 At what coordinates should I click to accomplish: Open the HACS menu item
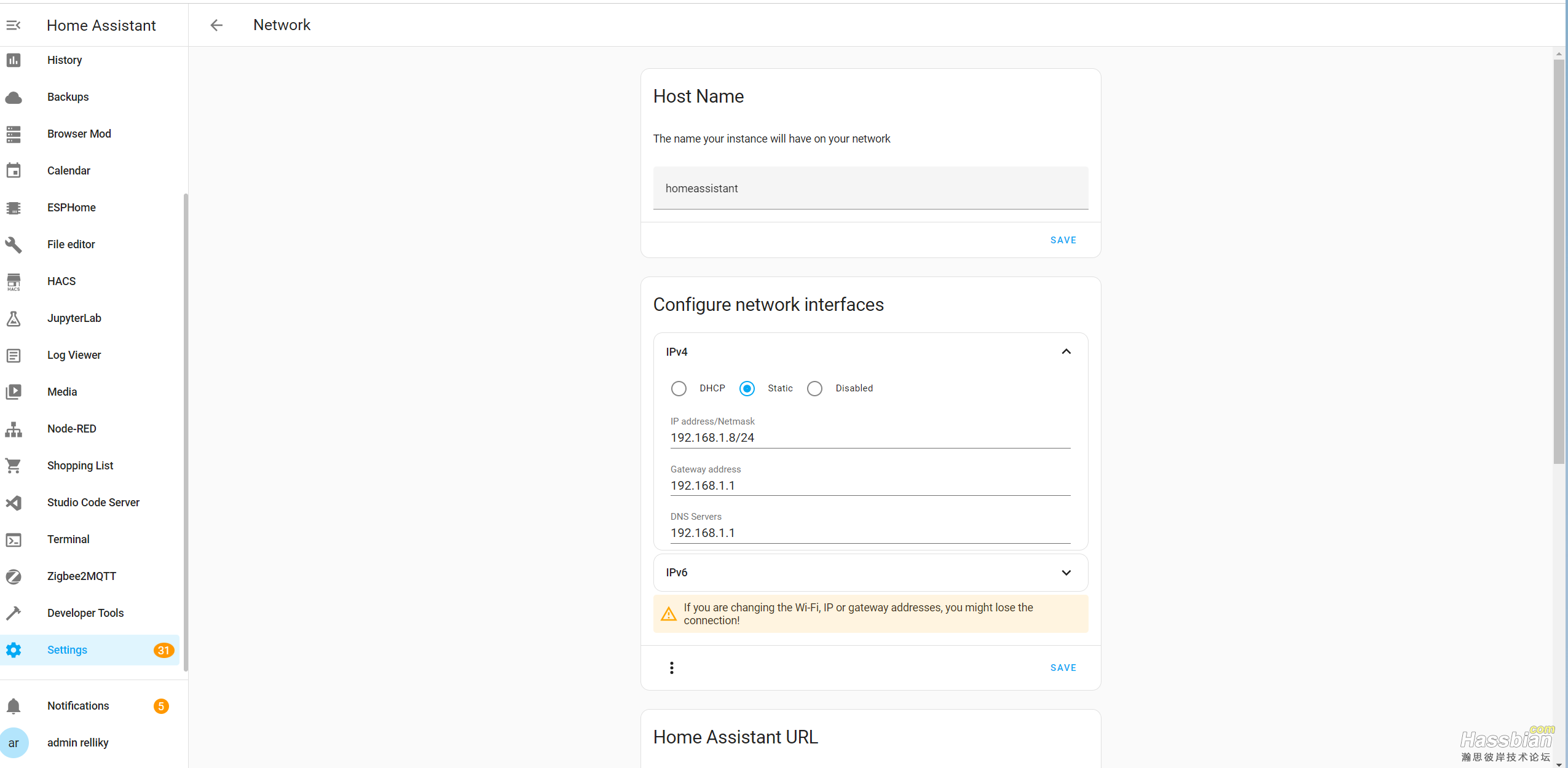(90, 281)
